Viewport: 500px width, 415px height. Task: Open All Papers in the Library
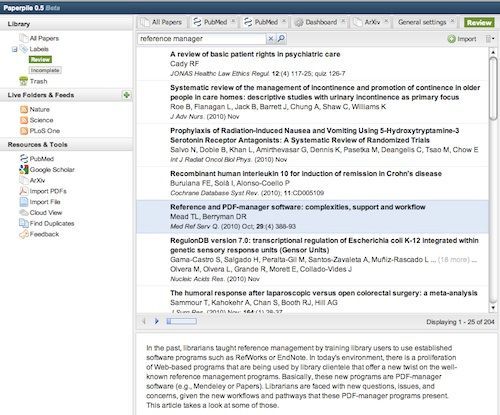44,38
